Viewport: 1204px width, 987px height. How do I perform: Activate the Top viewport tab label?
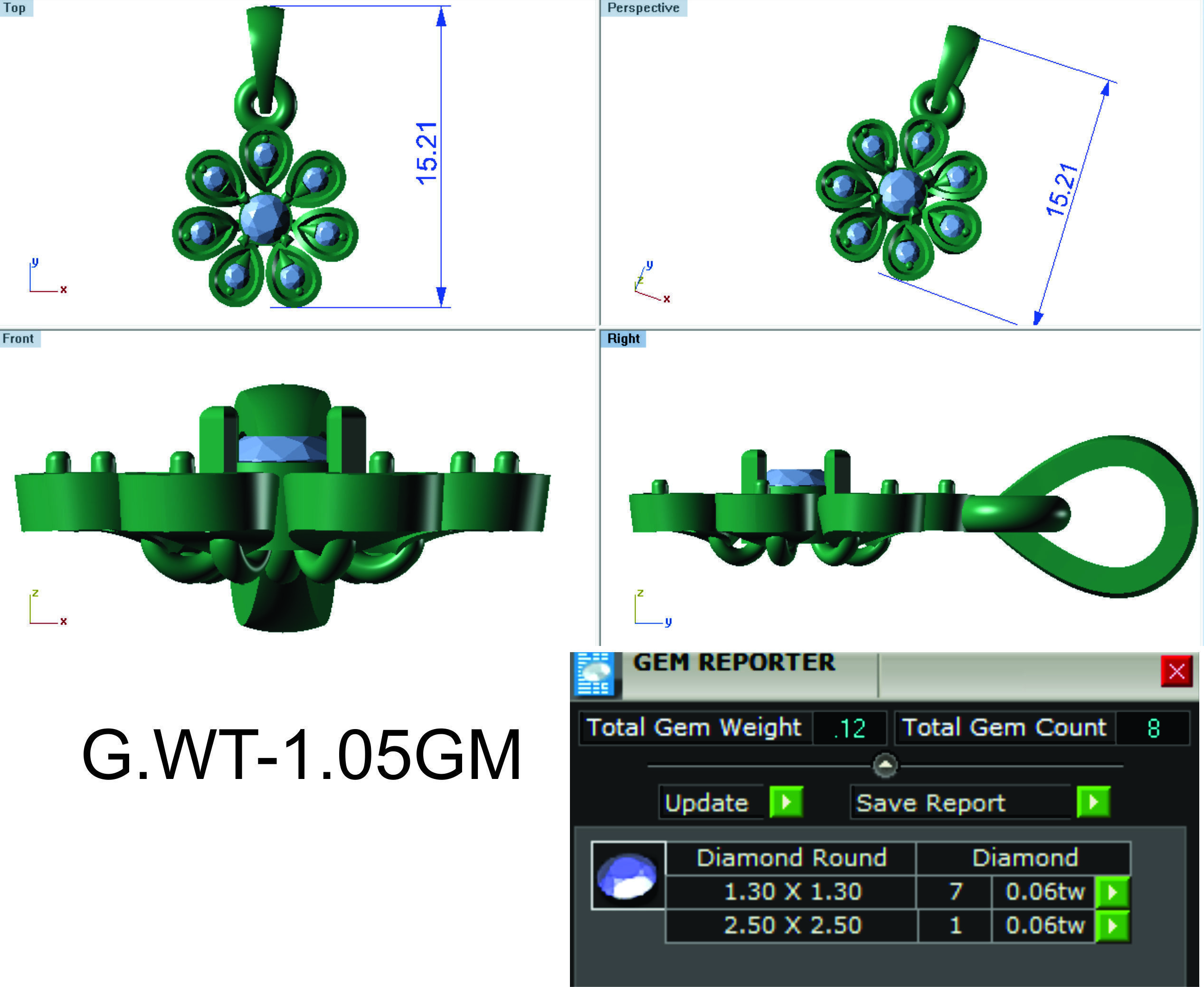(16, 9)
